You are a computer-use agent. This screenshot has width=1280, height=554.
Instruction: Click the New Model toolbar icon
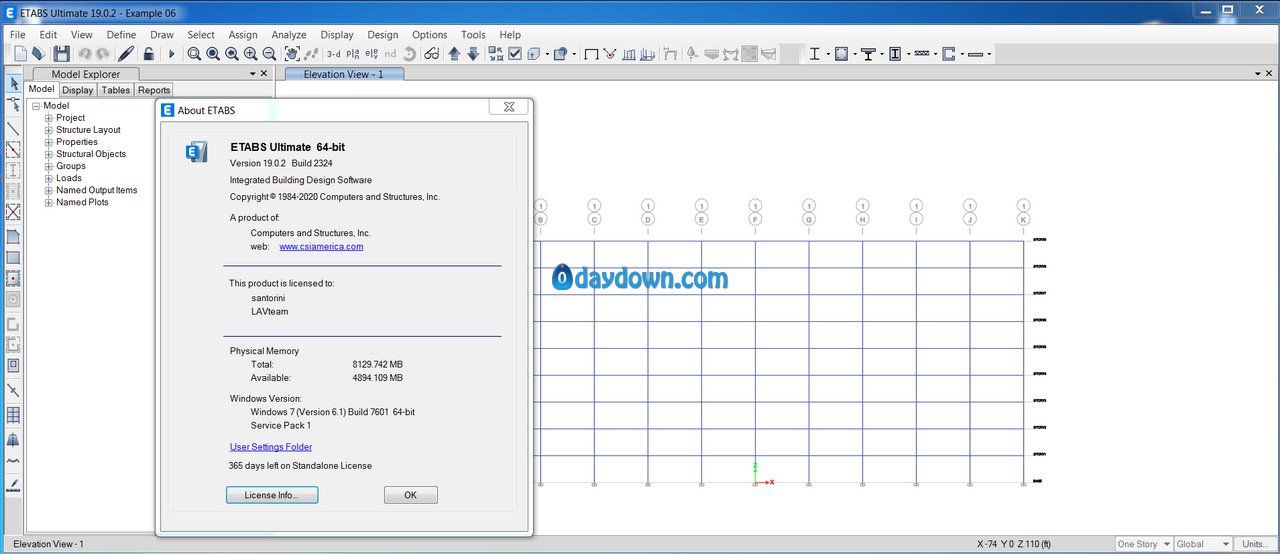pos(19,54)
